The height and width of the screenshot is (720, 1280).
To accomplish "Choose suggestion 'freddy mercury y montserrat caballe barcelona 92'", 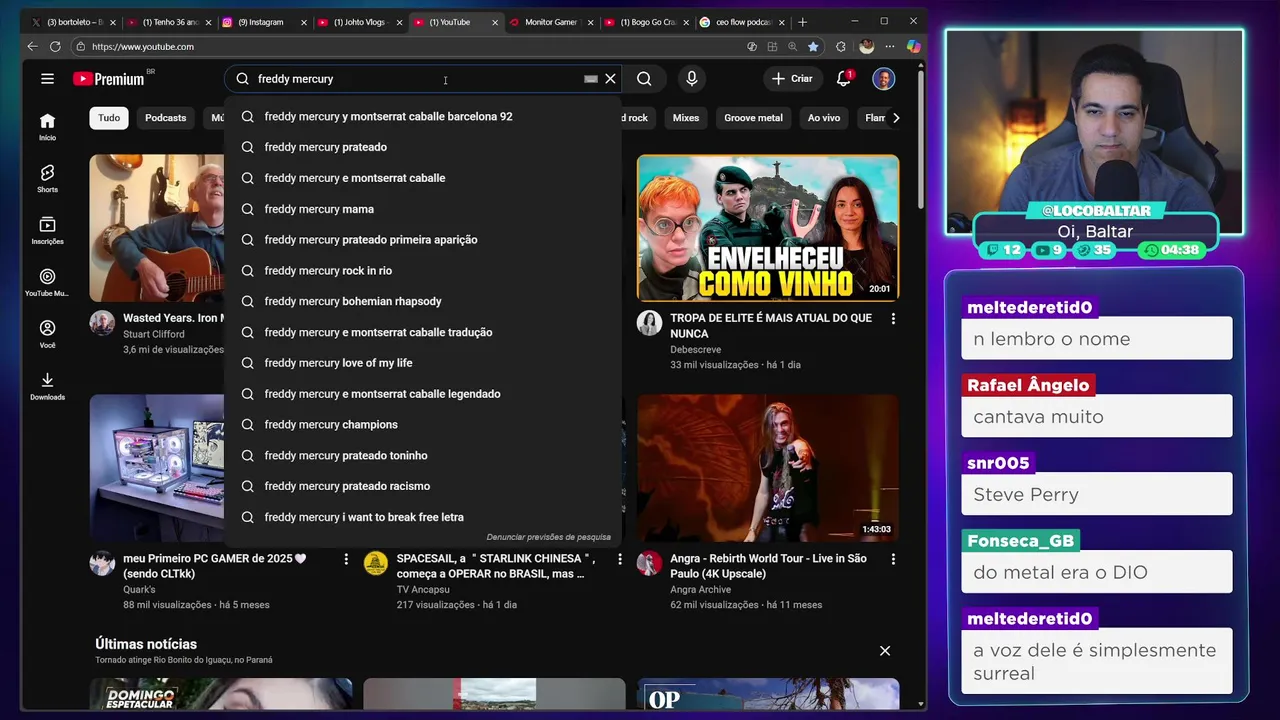I will 423,117.
